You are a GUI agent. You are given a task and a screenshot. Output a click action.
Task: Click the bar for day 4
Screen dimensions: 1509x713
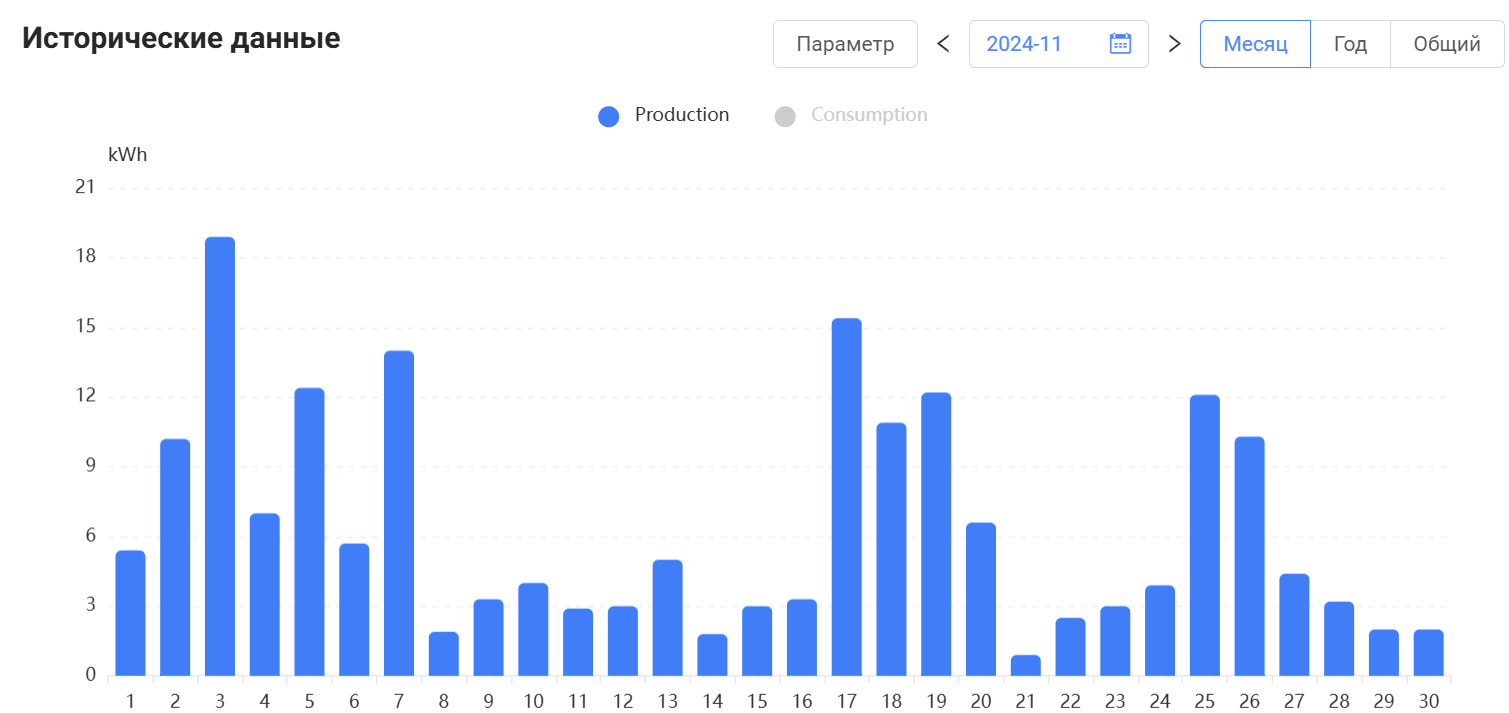[x=265, y=594]
